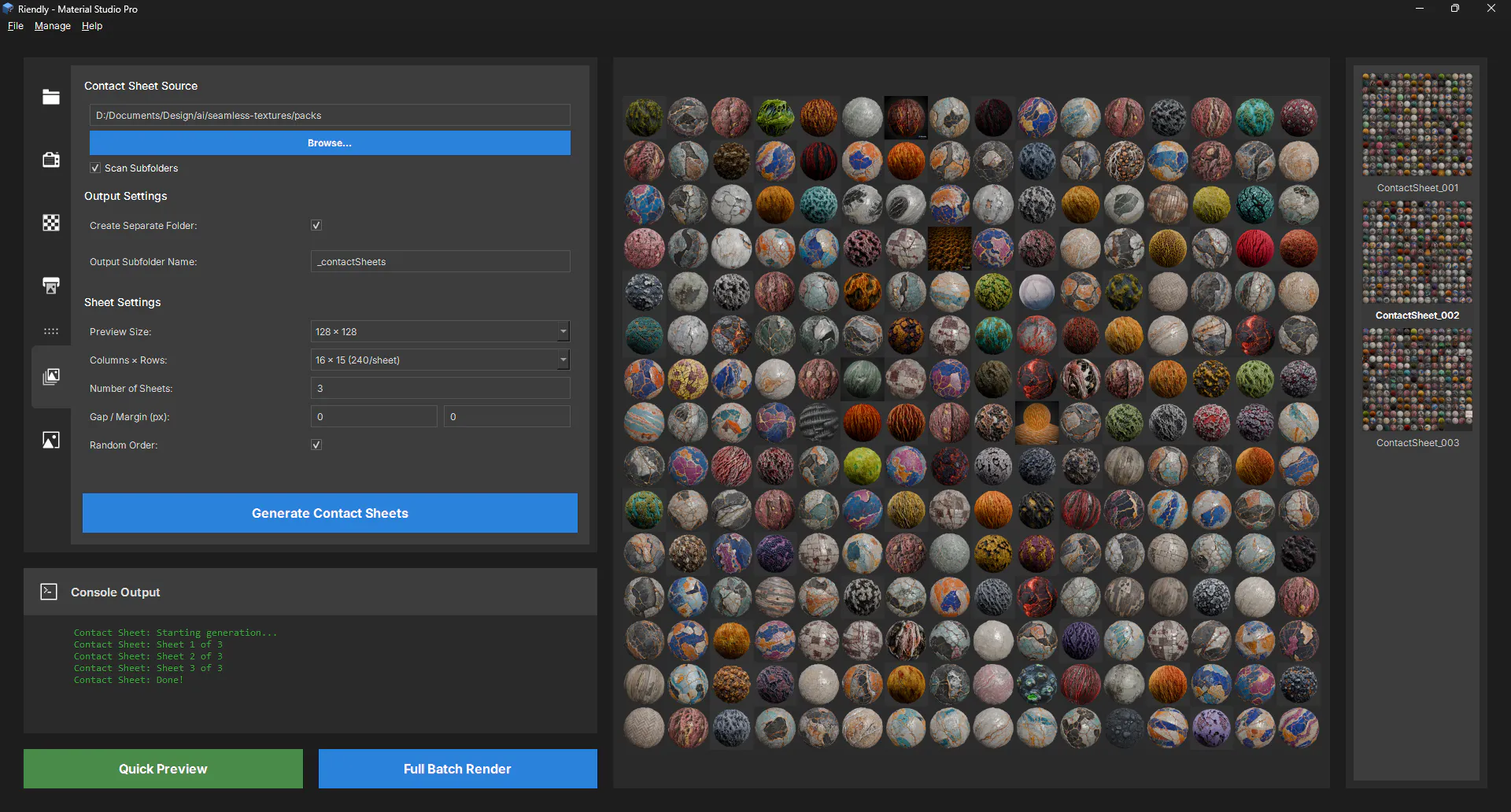Select the ContactSheet_002 thumbnail
Screen dimensions: 1511x812
tap(1417, 252)
